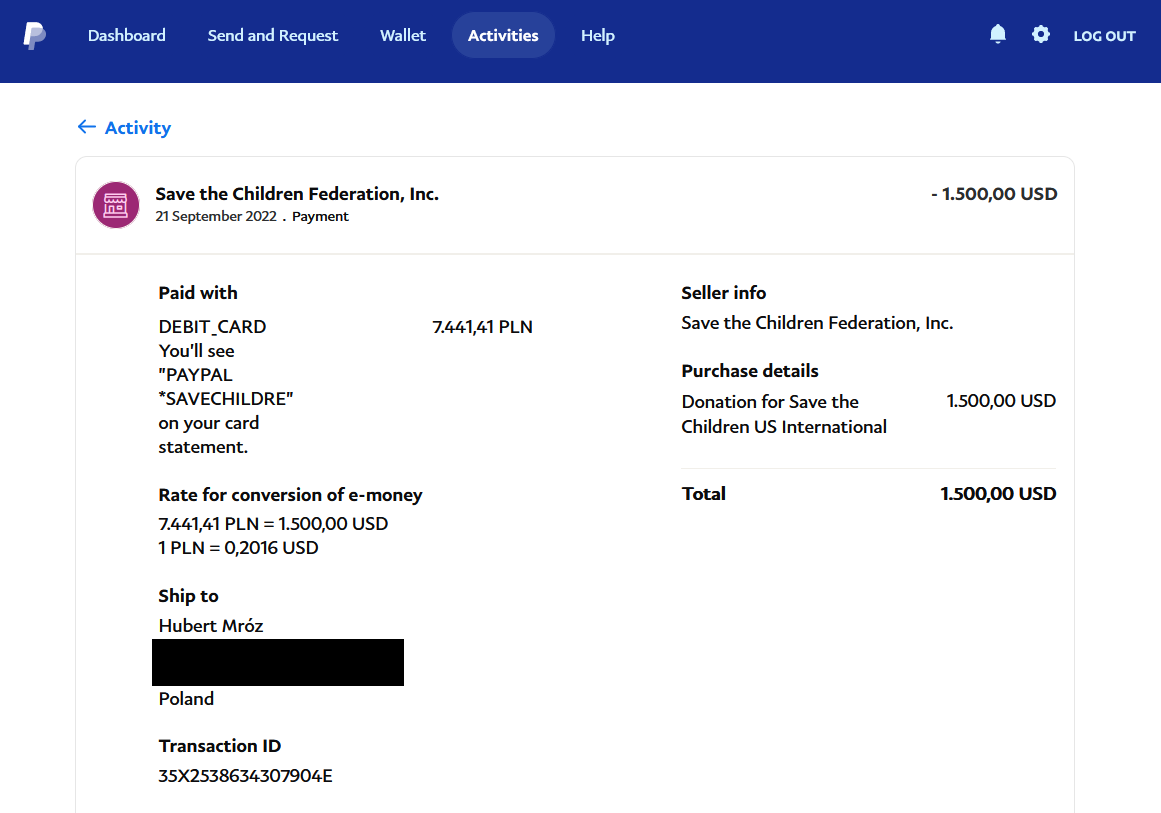Screen dimensions: 1161x813
Task: Click the country Poland
Action: 186,699
